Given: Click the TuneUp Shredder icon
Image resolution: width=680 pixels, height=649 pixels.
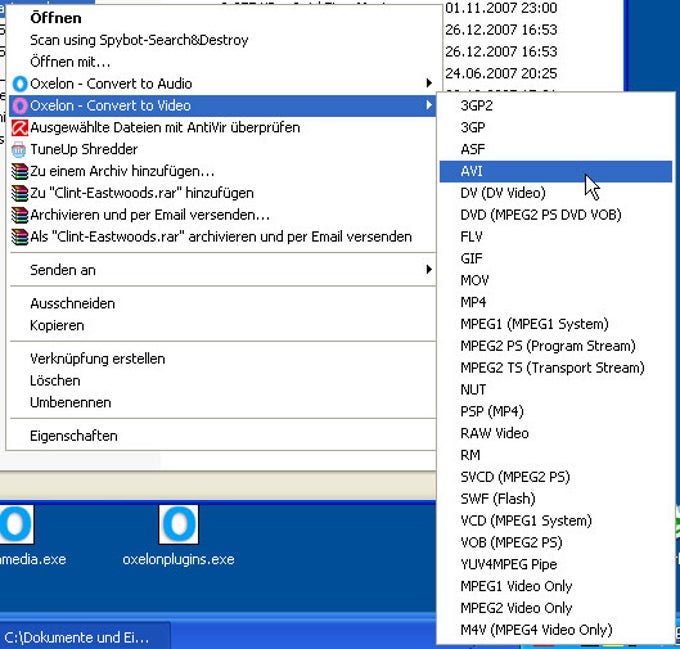Looking at the screenshot, I should click(x=19, y=150).
